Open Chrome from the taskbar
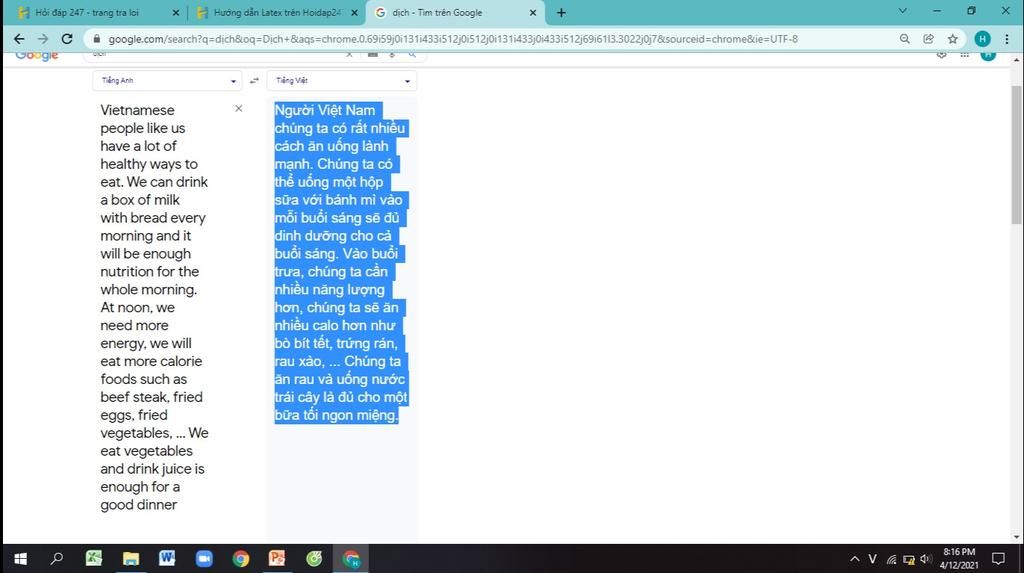This screenshot has width=1024, height=573. click(241, 559)
